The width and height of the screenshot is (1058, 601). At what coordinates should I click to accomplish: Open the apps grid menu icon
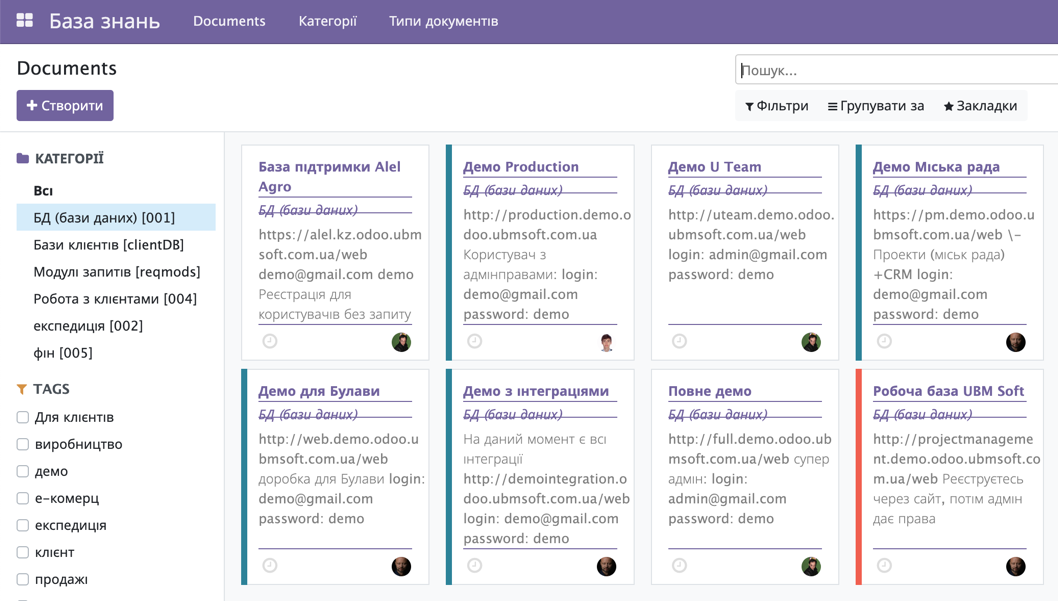[x=25, y=20]
